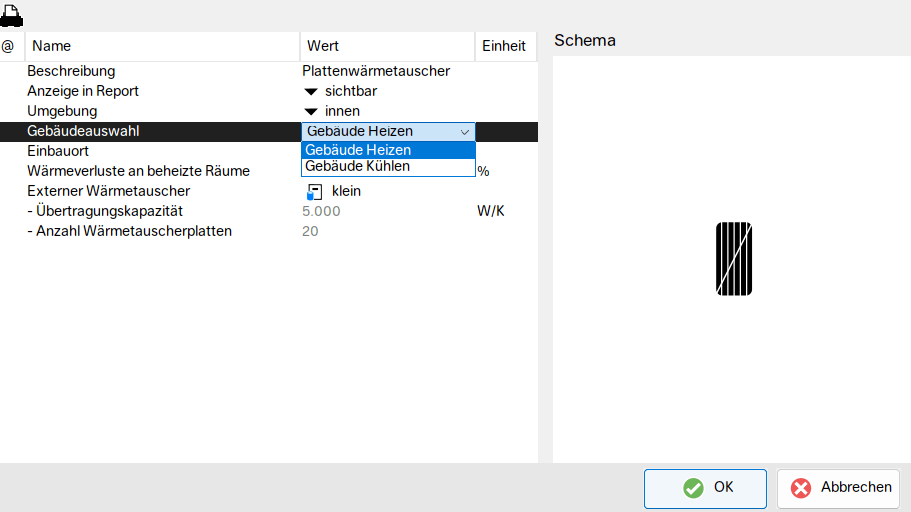Screen dimensions: 911x512
Task: Collapse the Gebäudeauswahl combo box chevron
Action: tap(464, 131)
